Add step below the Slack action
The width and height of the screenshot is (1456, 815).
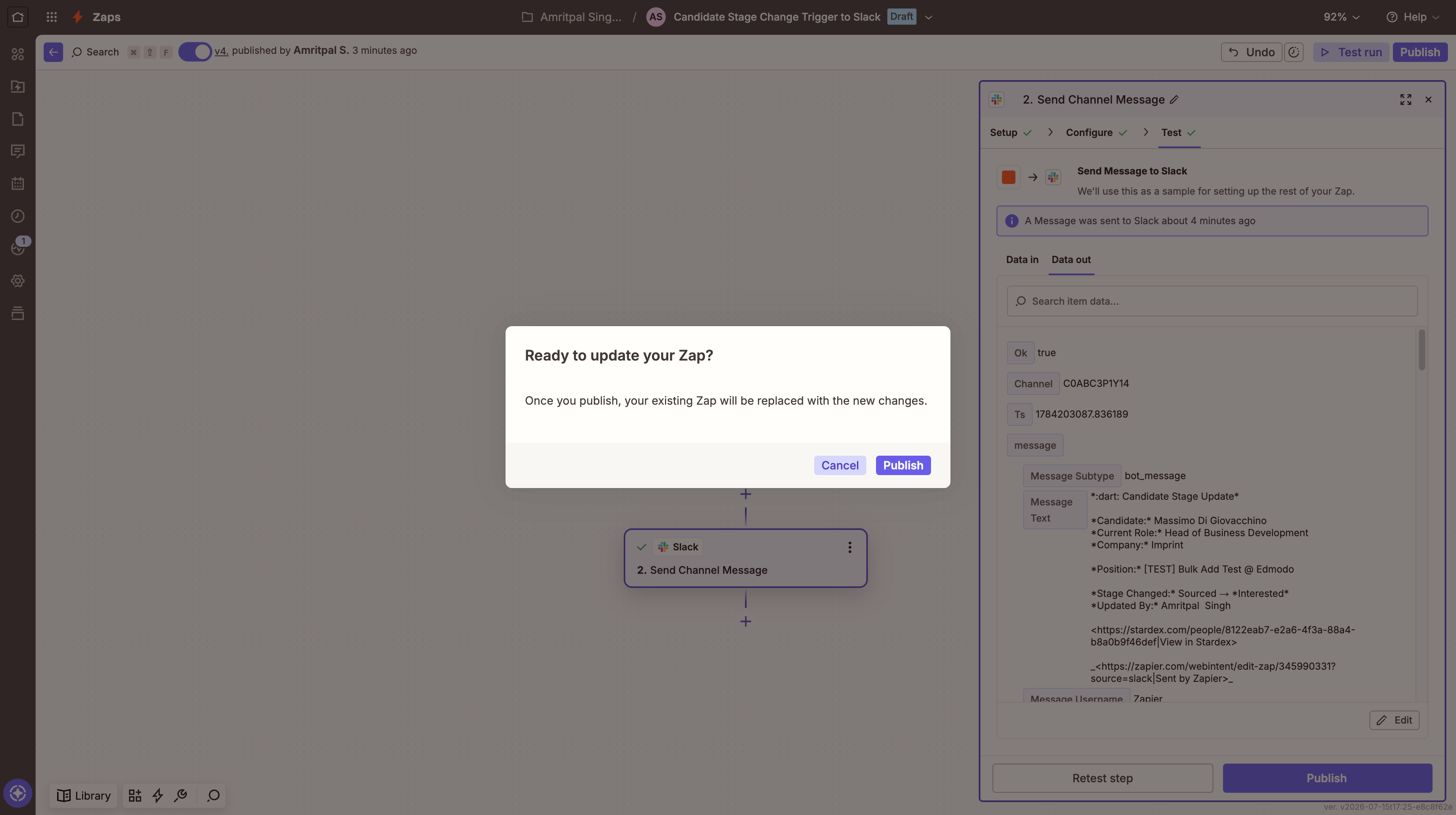(x=745, y=622)
